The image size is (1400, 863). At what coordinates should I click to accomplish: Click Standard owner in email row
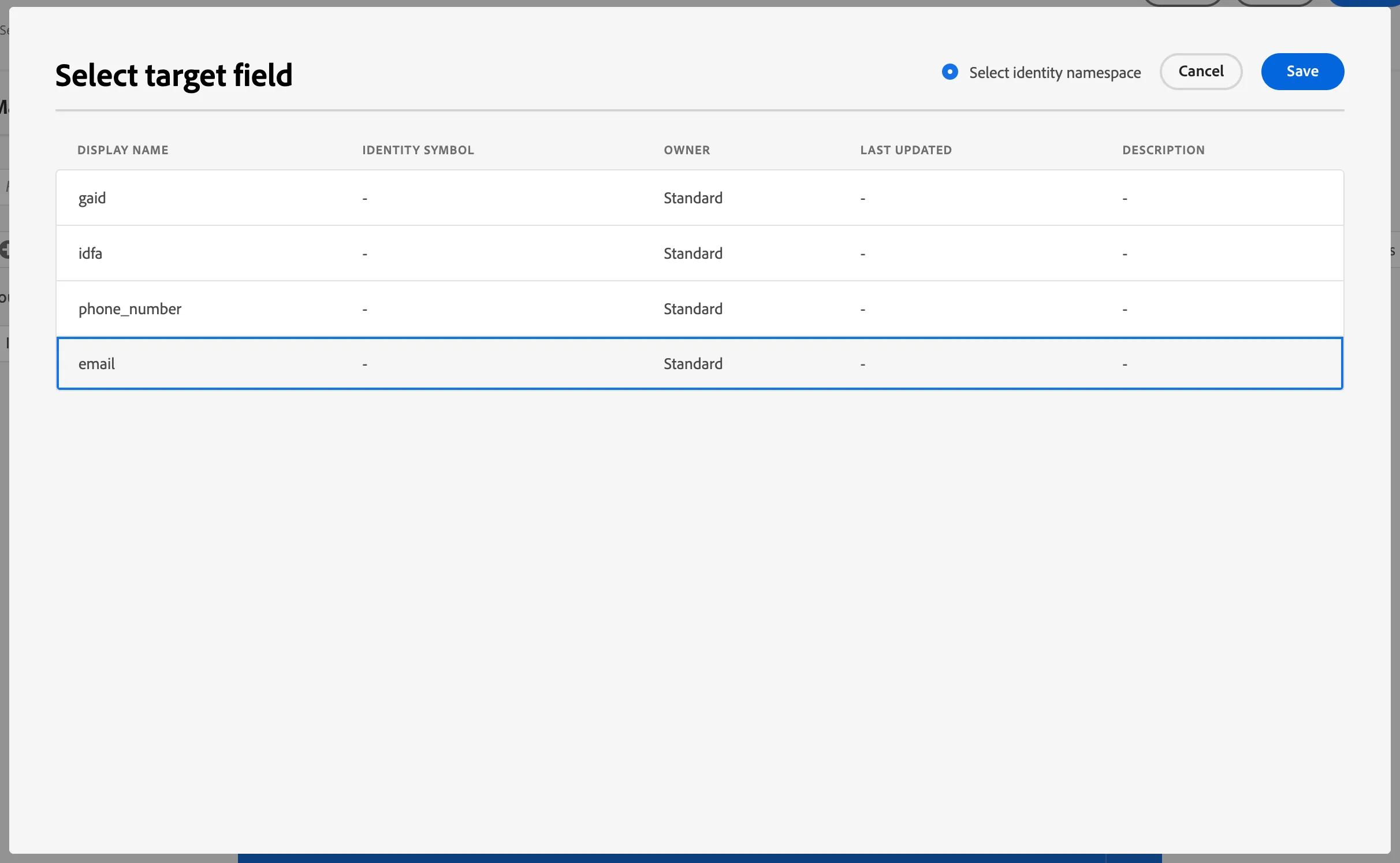point(693,364)
